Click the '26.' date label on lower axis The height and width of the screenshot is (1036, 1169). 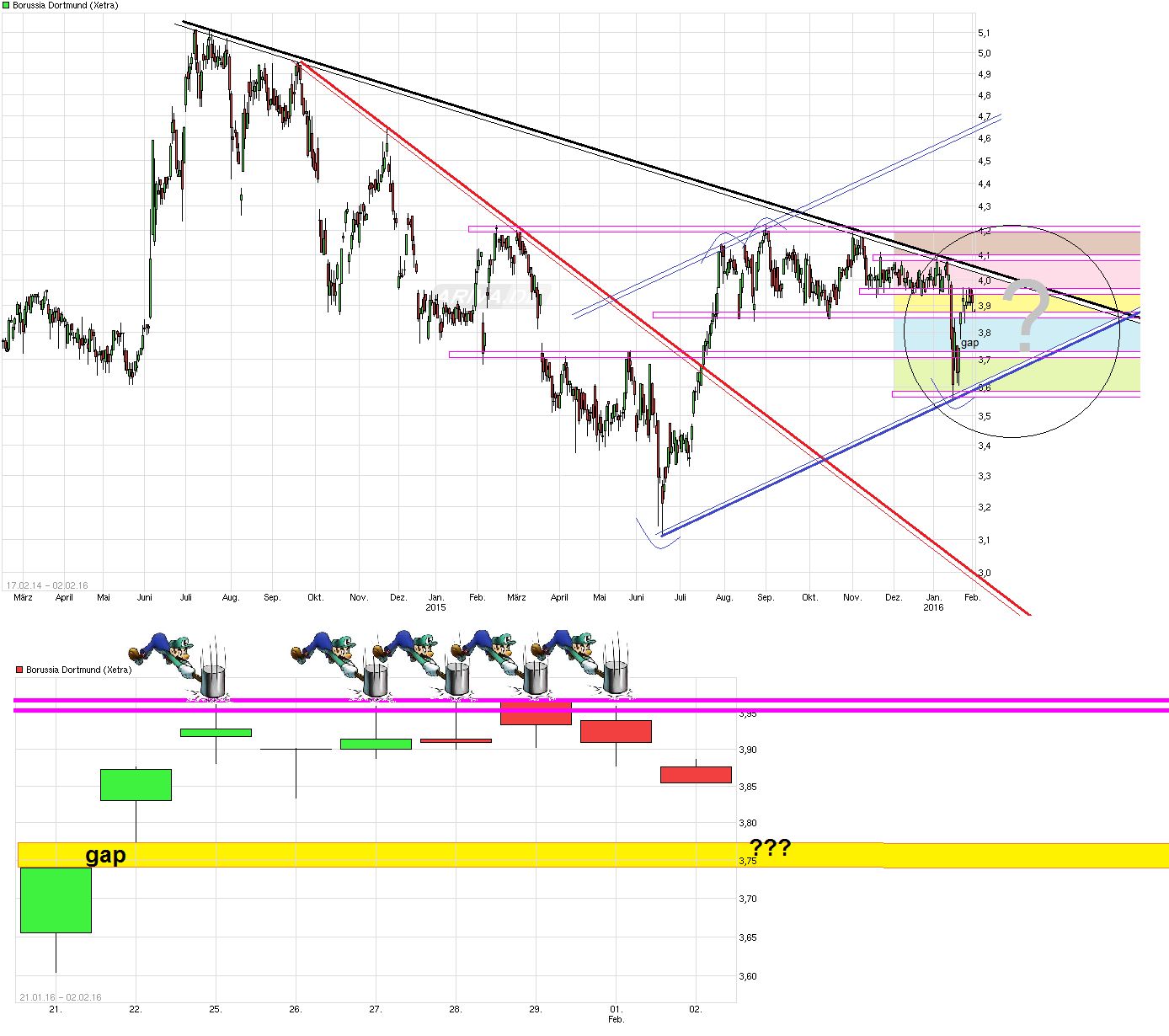click(295, 1009)
